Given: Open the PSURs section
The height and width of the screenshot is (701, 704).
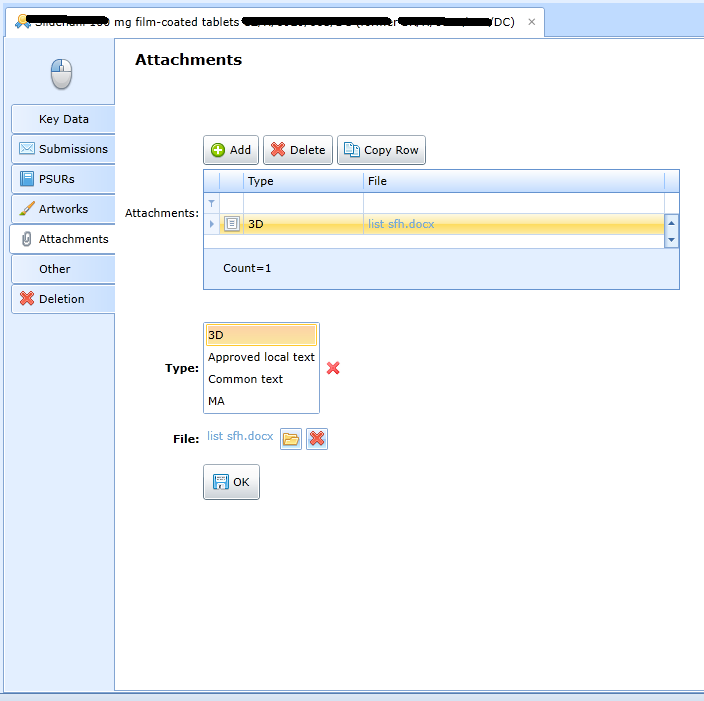Looking at the screenshot, I should click(63, 179).
